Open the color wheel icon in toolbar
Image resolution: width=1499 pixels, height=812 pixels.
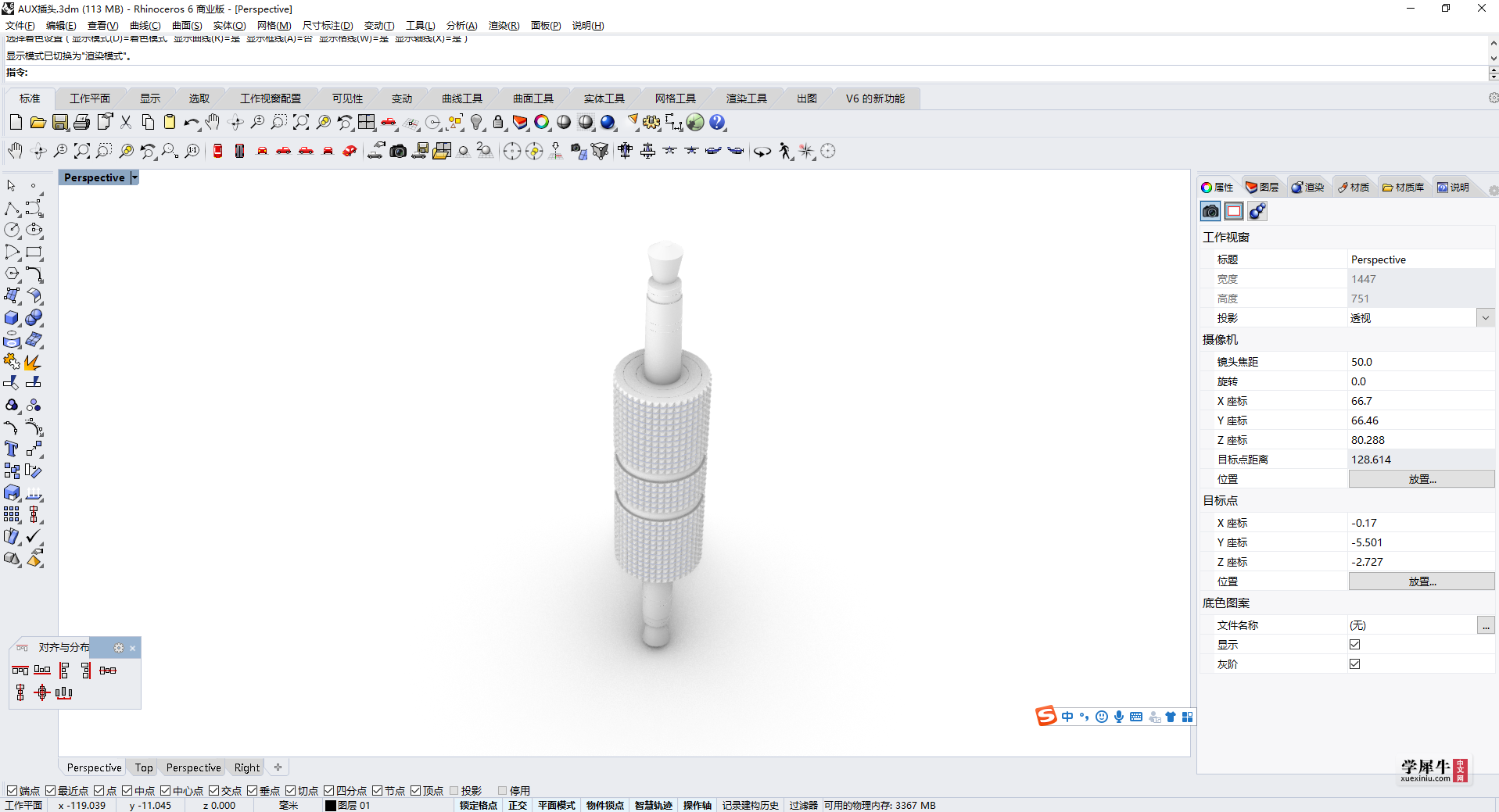point(542,122)
